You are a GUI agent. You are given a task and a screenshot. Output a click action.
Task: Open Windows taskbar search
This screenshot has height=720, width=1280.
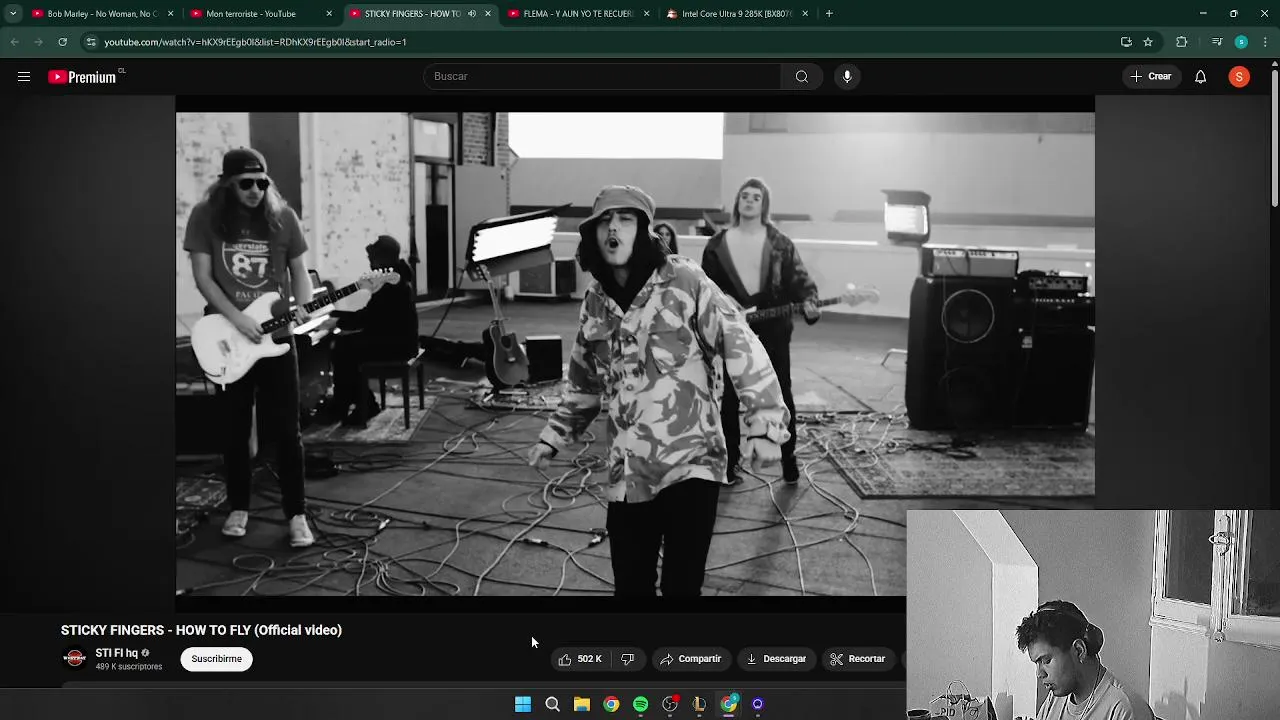click(552, 704)
